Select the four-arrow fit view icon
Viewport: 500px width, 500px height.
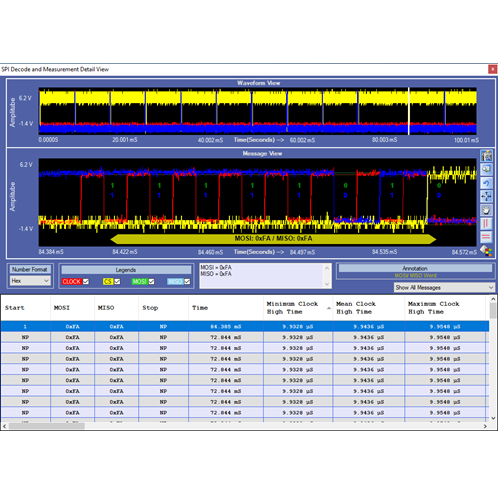[486, 197]
